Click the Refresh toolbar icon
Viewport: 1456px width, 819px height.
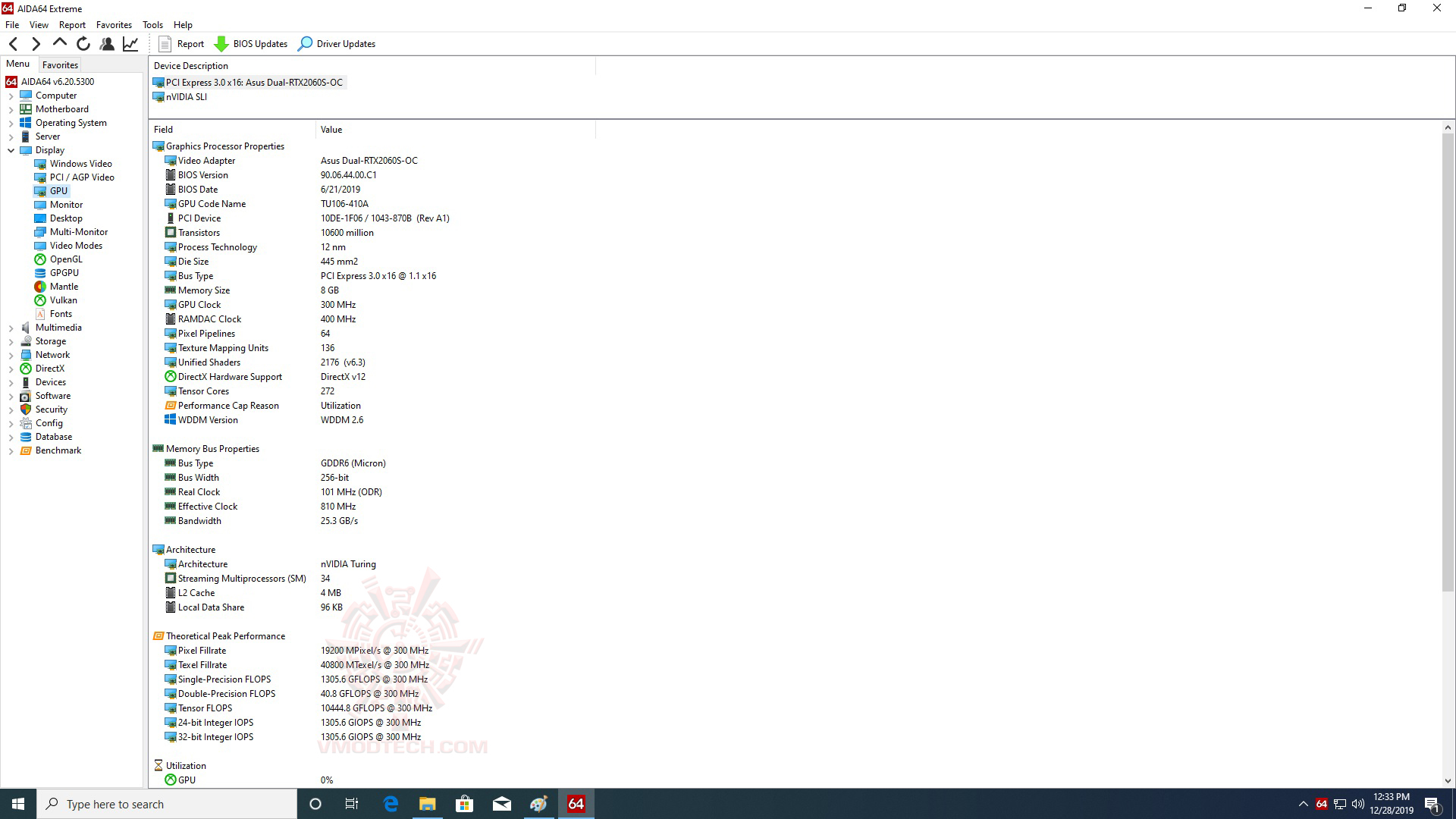pyautogui.click(x=83, y=44)
